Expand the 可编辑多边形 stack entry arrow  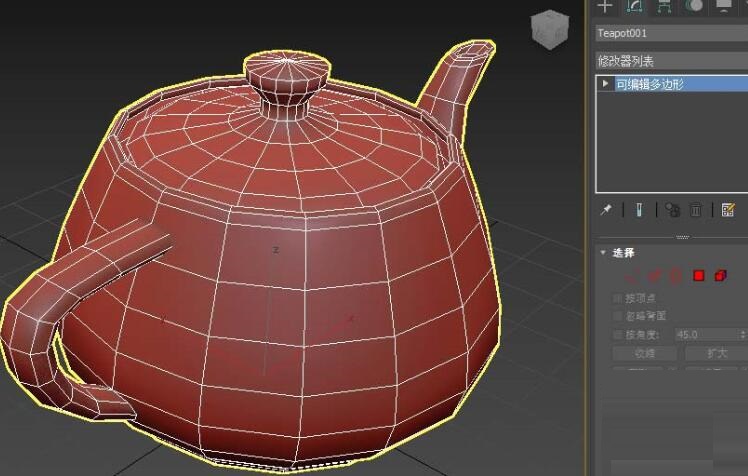pos(606,84)
